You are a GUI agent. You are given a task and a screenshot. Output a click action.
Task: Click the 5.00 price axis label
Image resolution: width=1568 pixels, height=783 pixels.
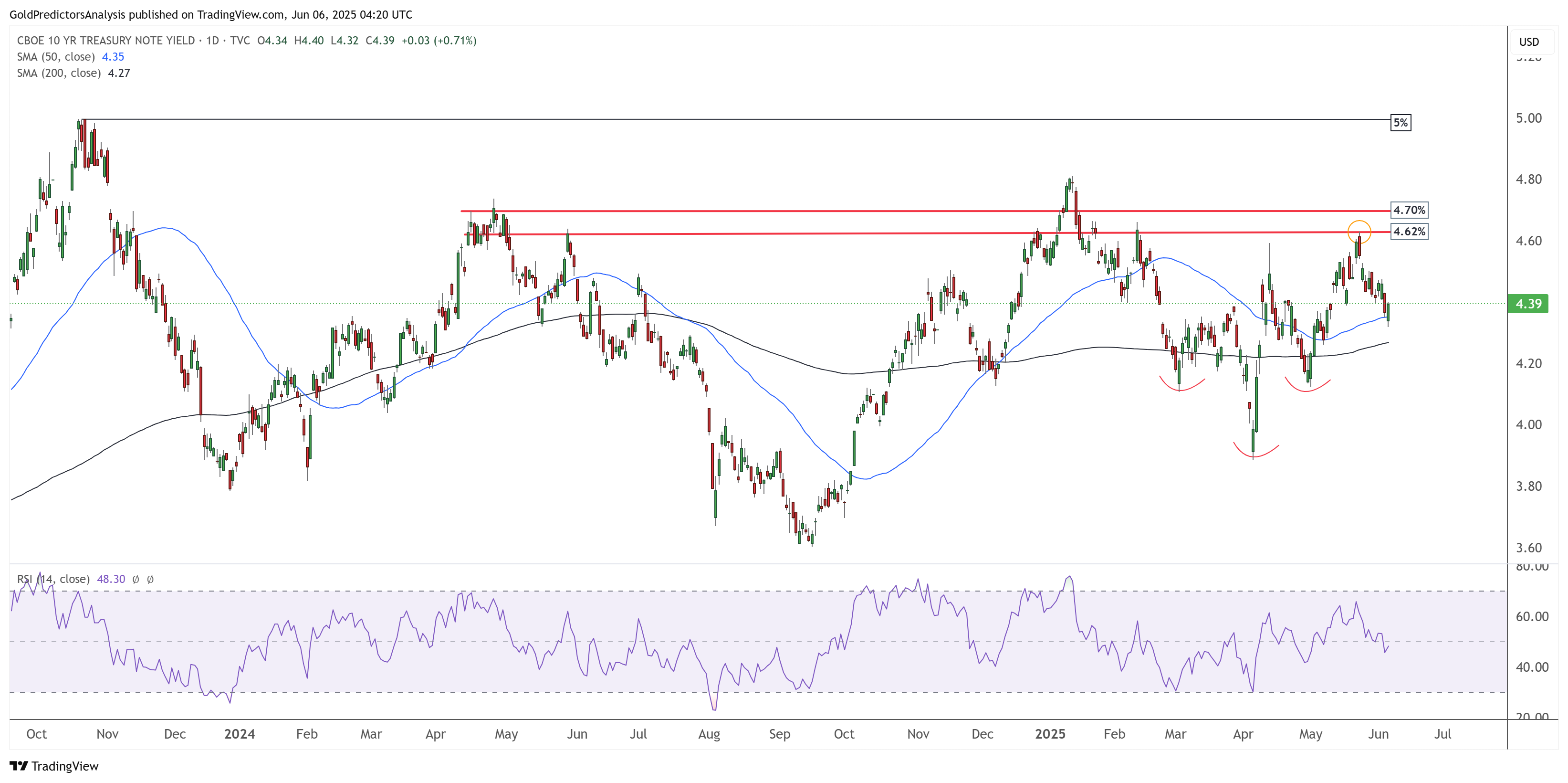(1528, 118)
